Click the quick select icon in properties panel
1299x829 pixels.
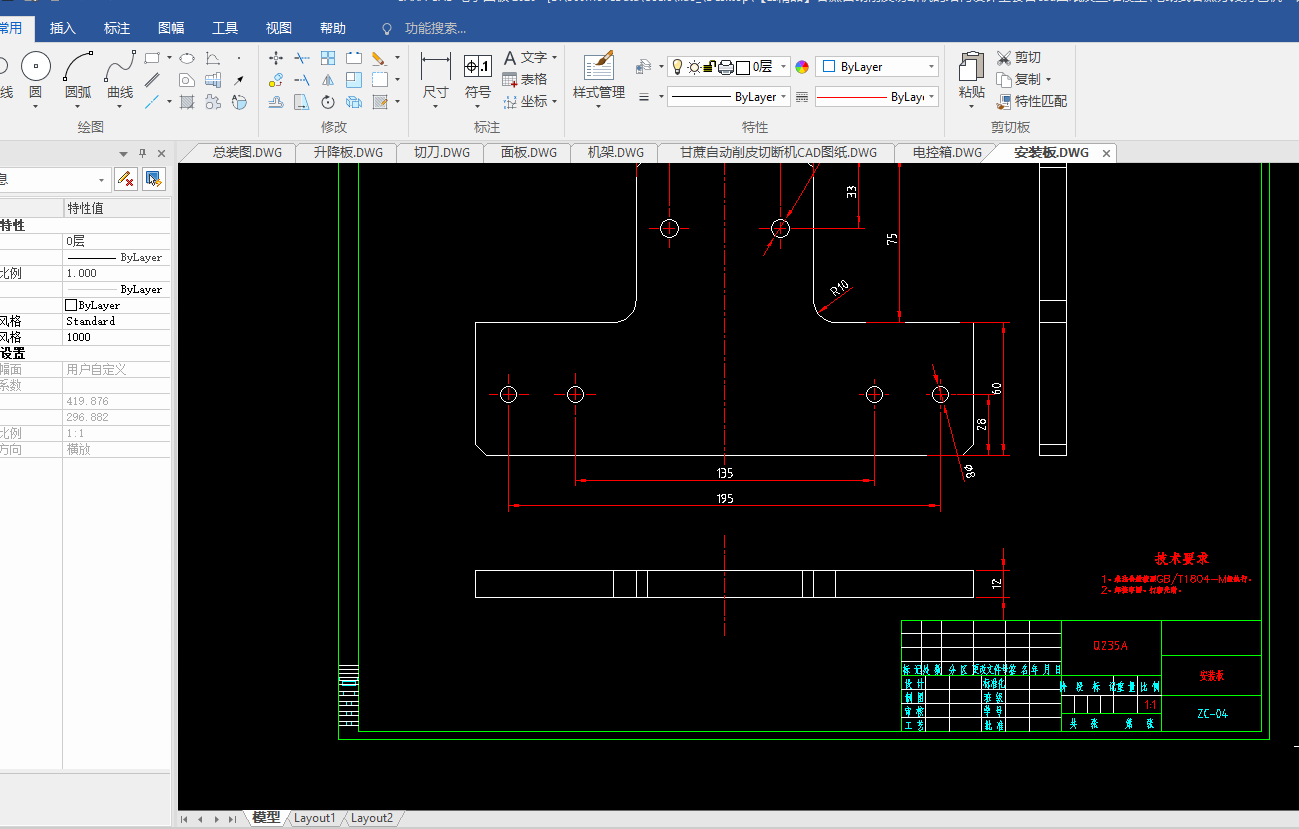153,180
